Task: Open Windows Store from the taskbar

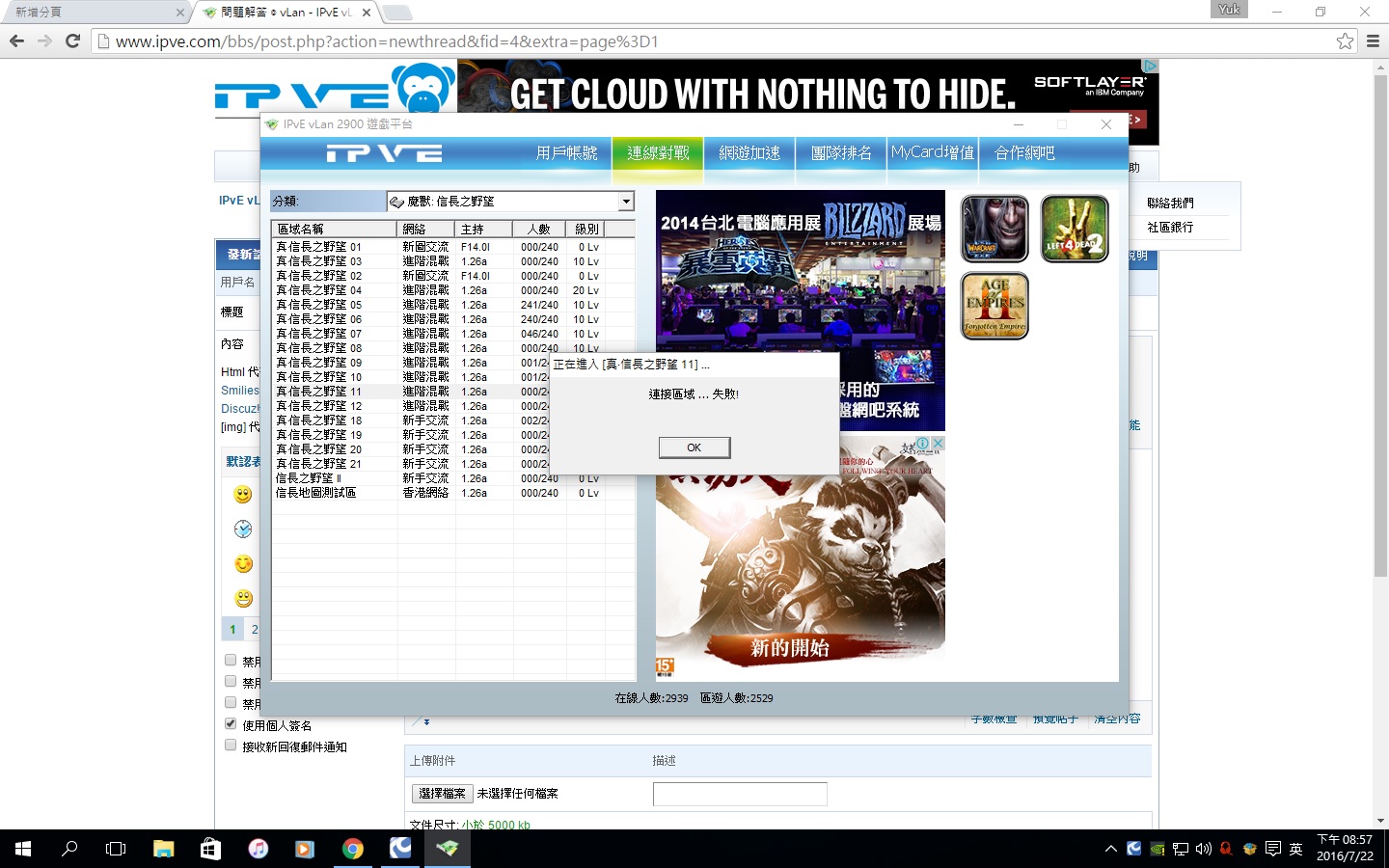Action: 210,849
